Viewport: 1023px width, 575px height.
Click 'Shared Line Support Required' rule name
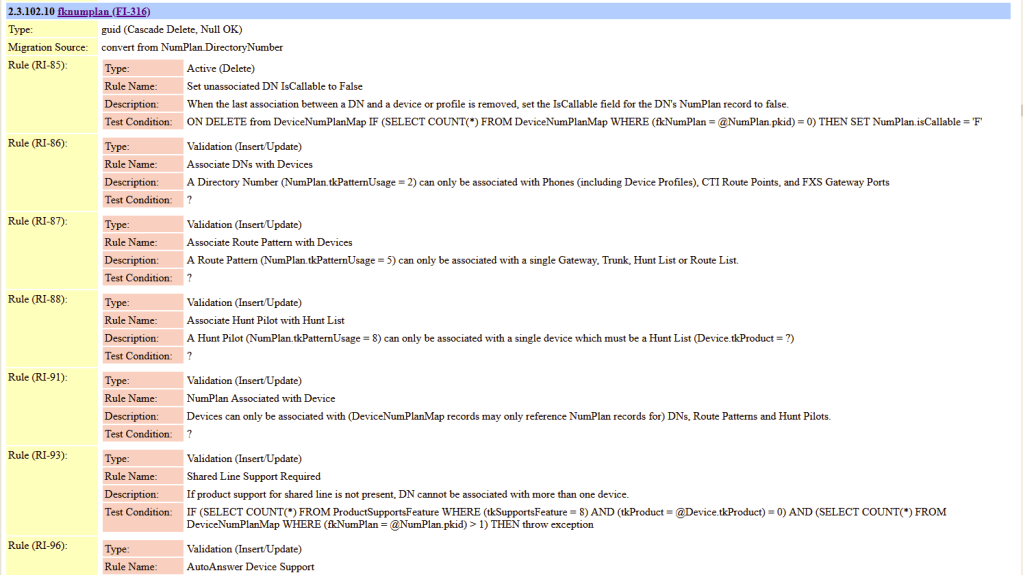point(254,477)
